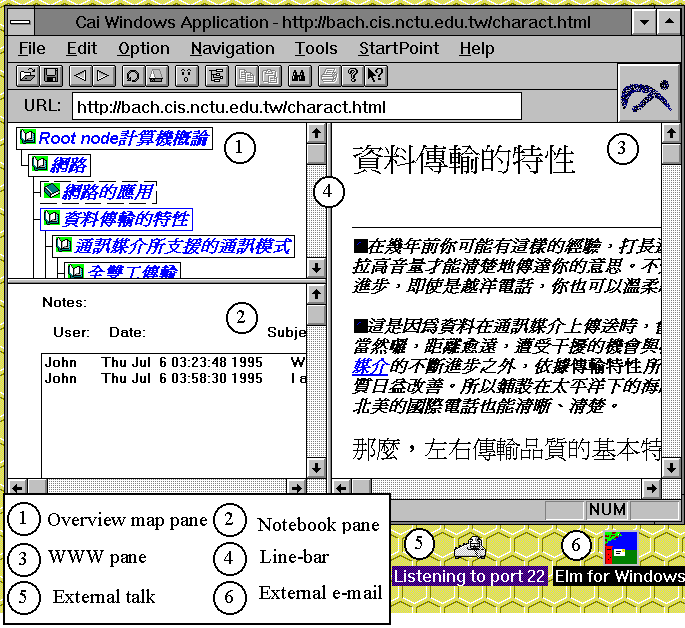Viewport: 685px width, 628px height.
Task: Open the Tools menu
Action: [316, 48]
